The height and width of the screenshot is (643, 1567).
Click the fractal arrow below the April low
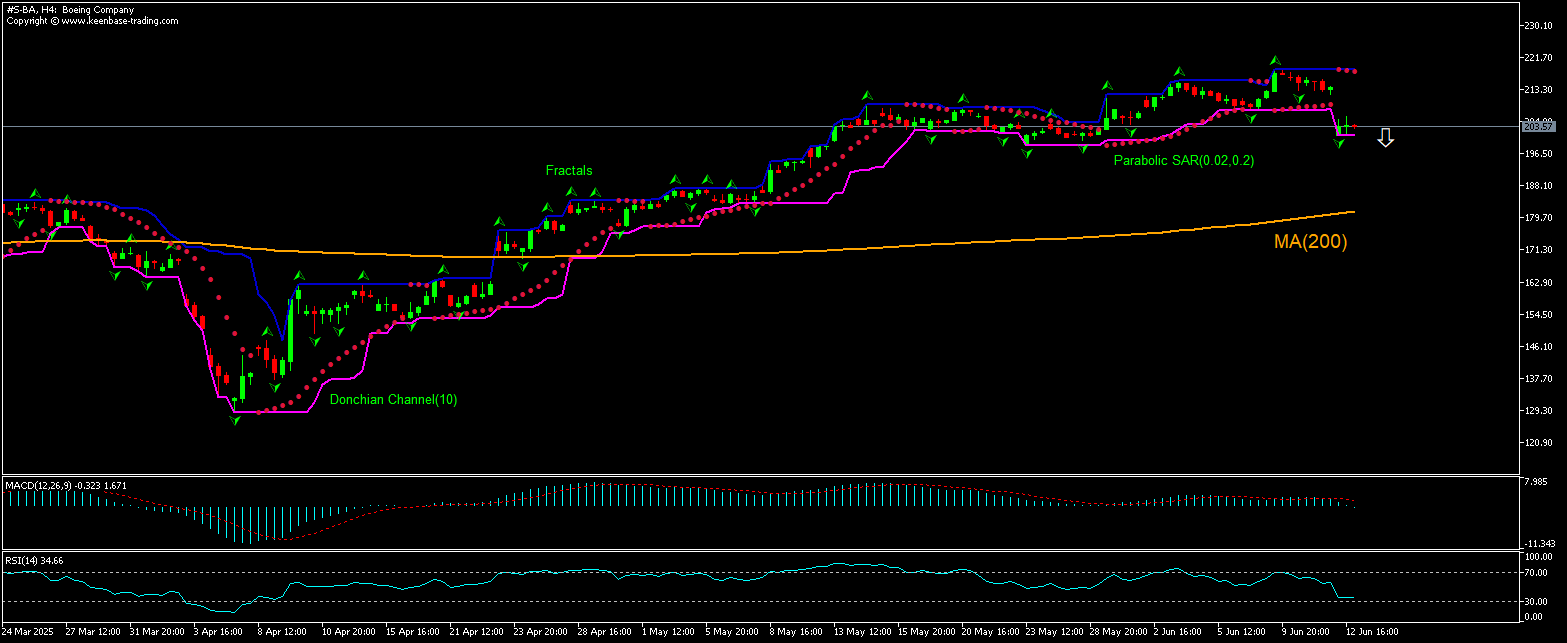(x=235, y=421)
